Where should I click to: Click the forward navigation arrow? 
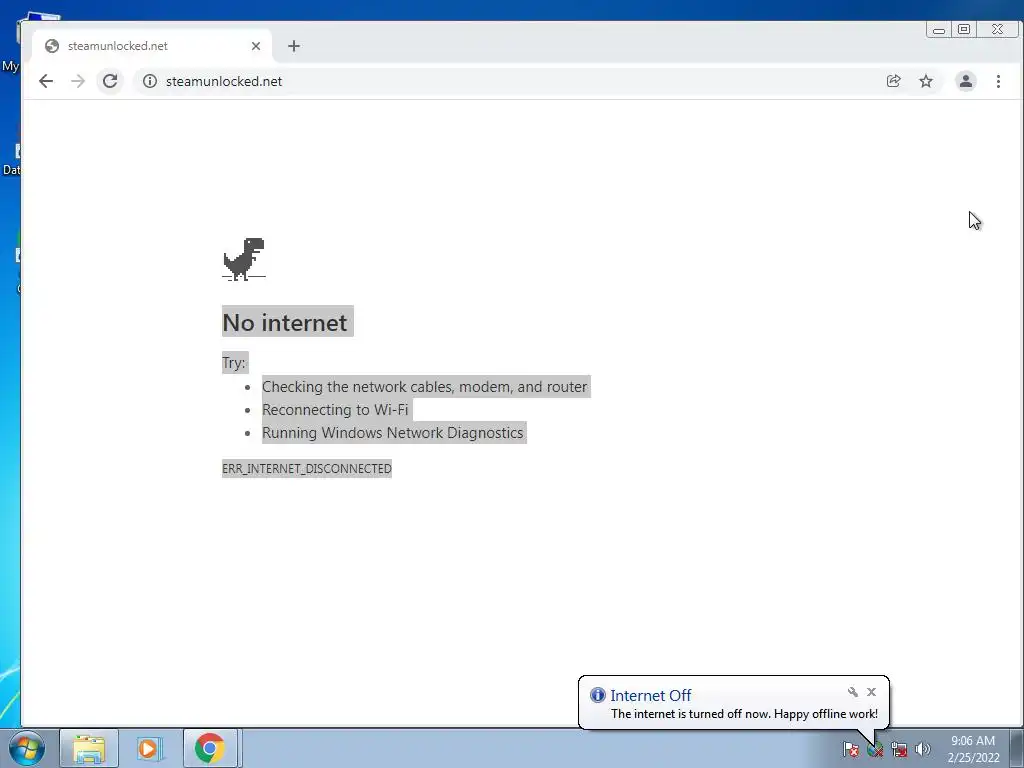coord(78,81)
